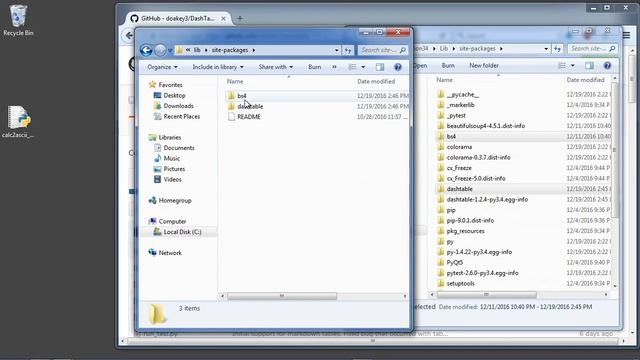Open the Recycle Bin desktop icon
The width and height of the screenshot is (640, 360).
(x=18, y=20)
